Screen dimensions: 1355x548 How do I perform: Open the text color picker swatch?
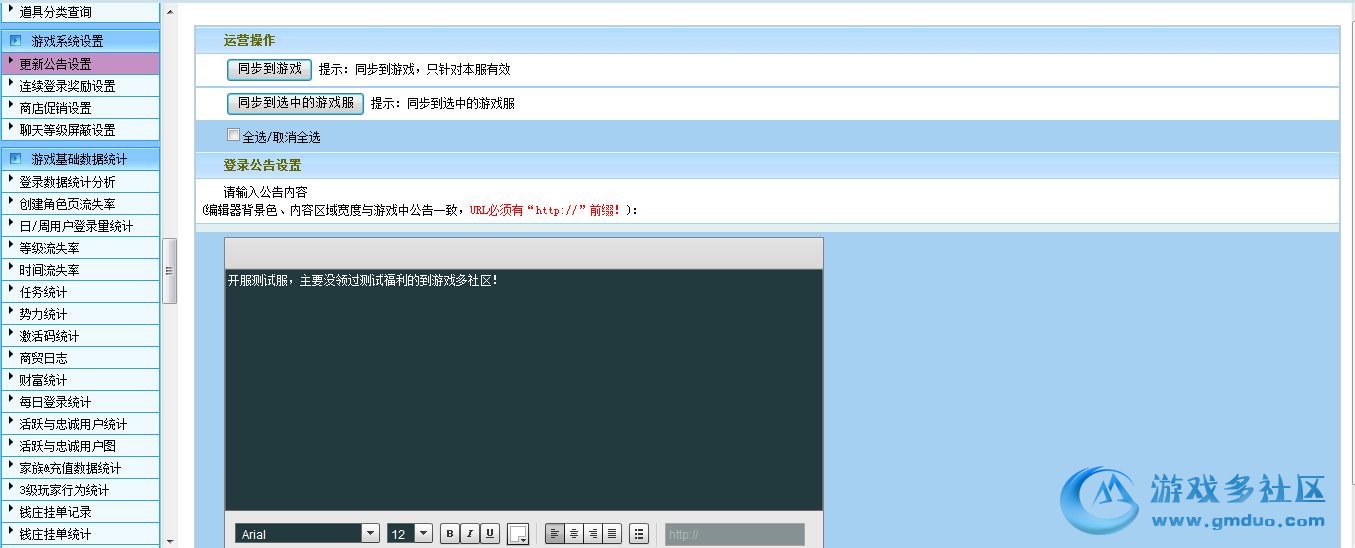518,534
